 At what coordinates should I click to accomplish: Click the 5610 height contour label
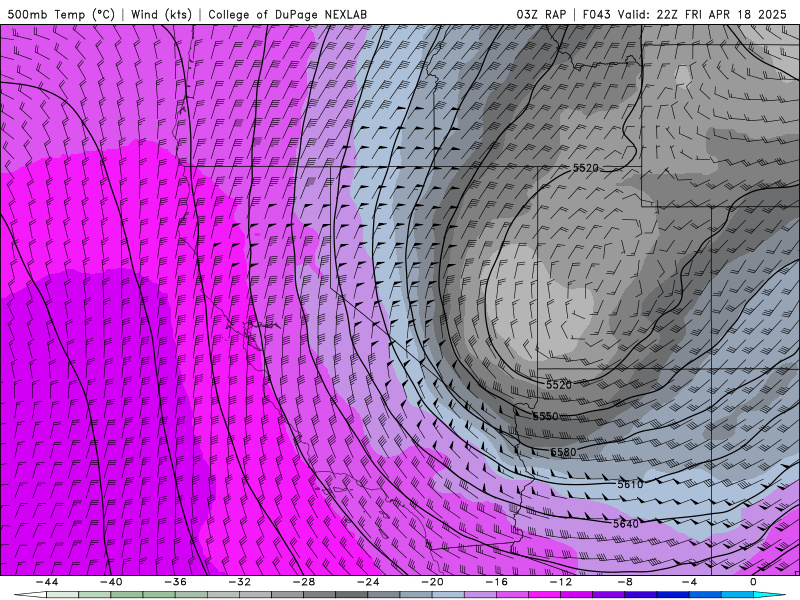(630, 484)
